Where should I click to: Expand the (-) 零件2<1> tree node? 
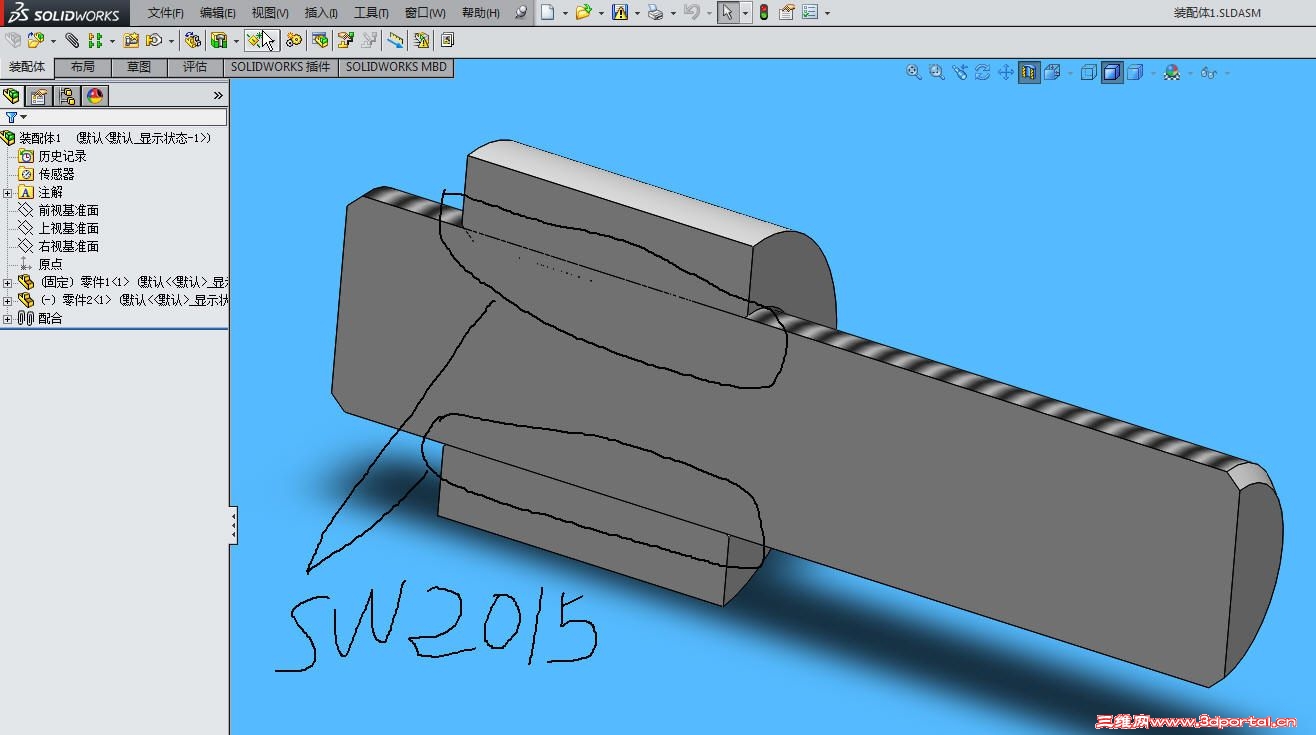click(8, 300)
